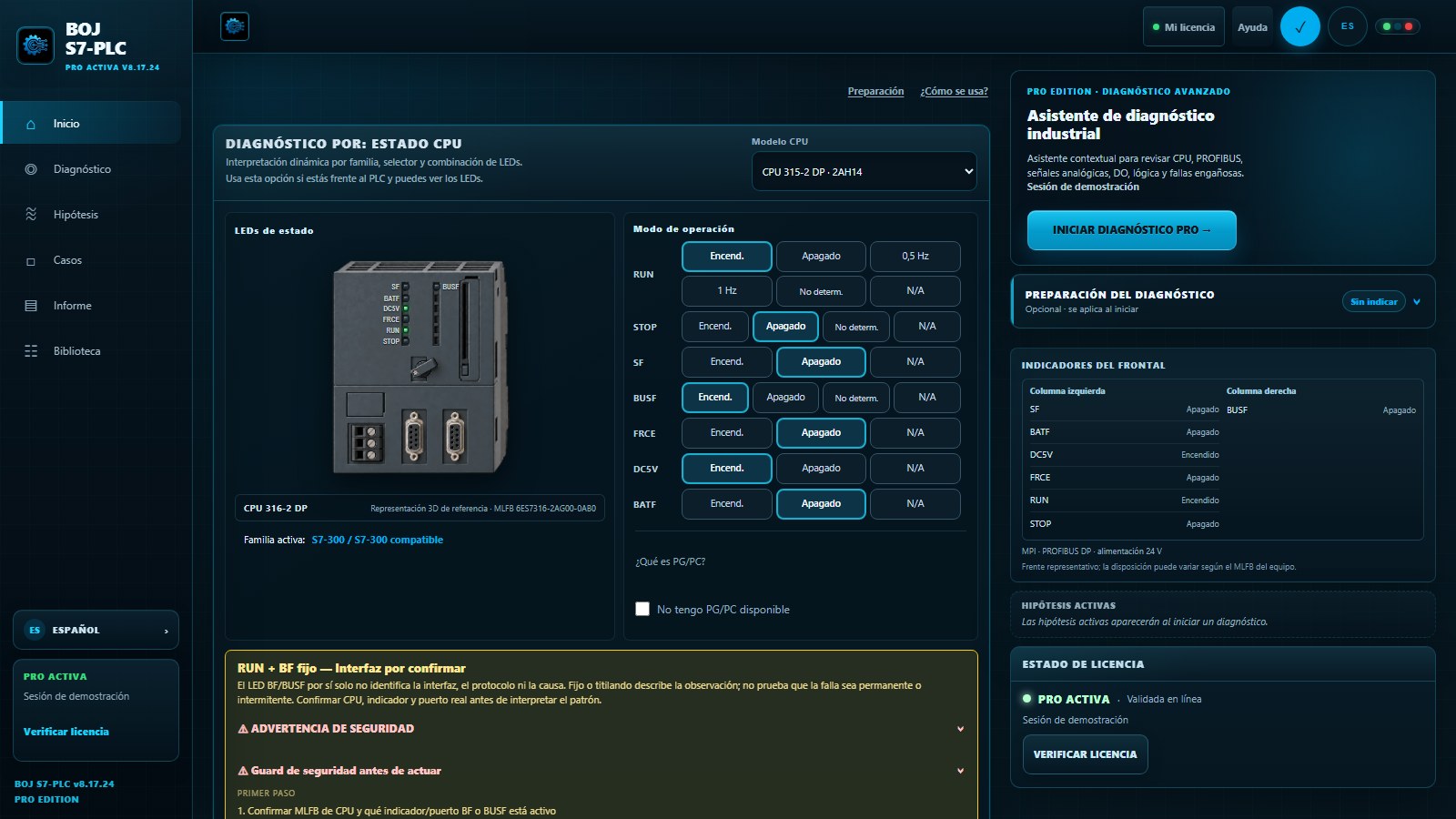
Task: Open the Modelo CPU dropdown
Action: point(864,171)
